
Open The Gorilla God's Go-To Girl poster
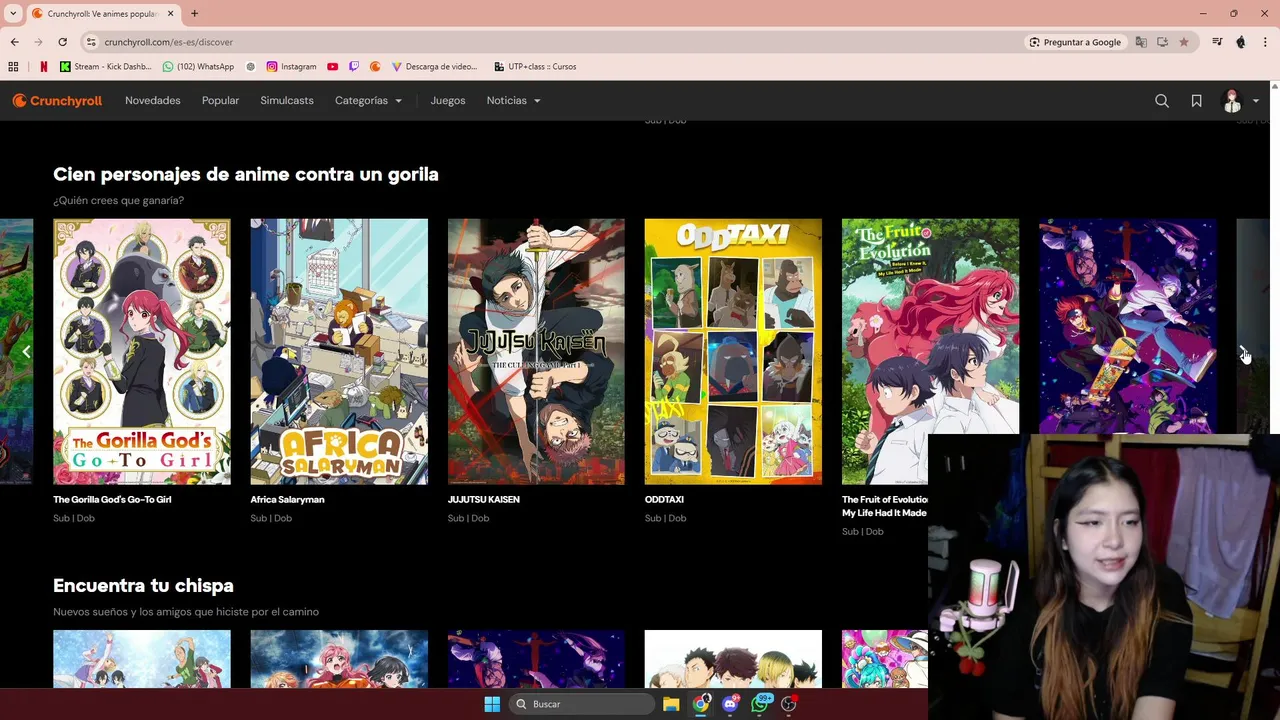tap(142, 352)
